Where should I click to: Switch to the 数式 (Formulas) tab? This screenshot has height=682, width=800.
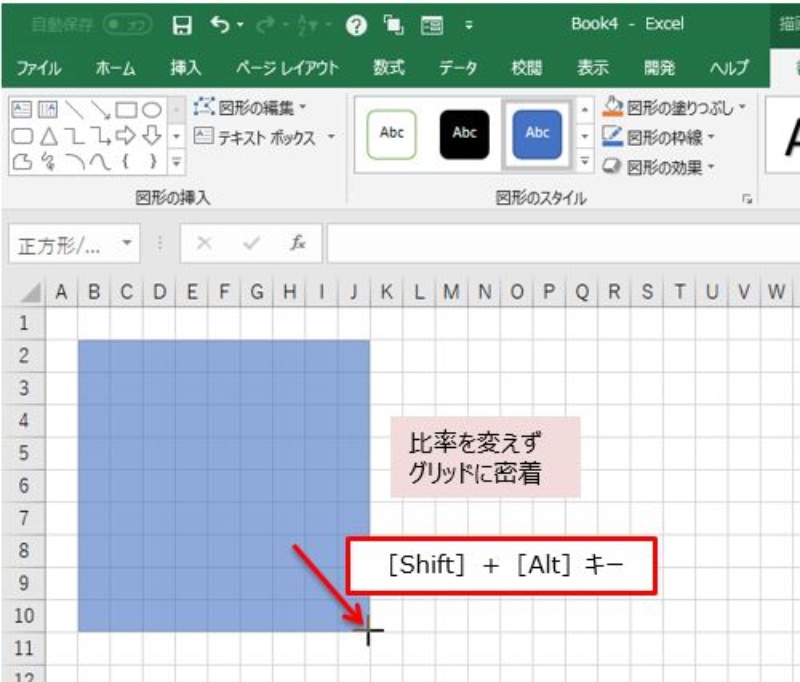pos(389,68)
